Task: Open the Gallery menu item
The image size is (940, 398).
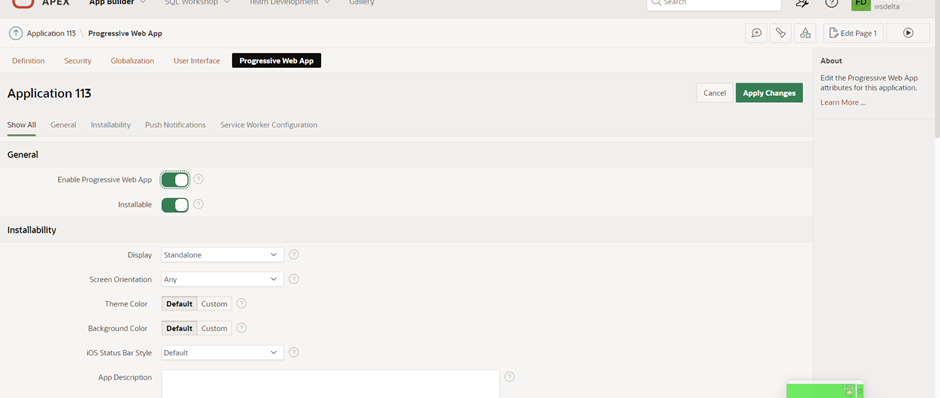Action: (x=361, y=3)
